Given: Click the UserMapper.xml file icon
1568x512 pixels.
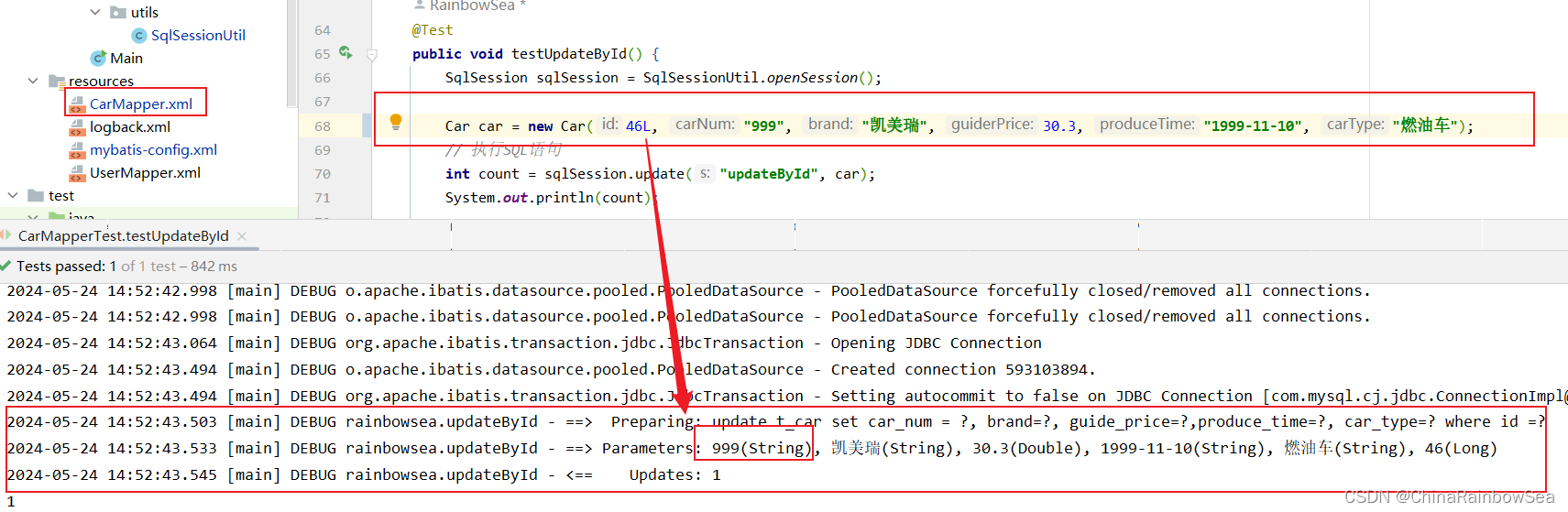Looking at the screenshot, I should (78, 172).
